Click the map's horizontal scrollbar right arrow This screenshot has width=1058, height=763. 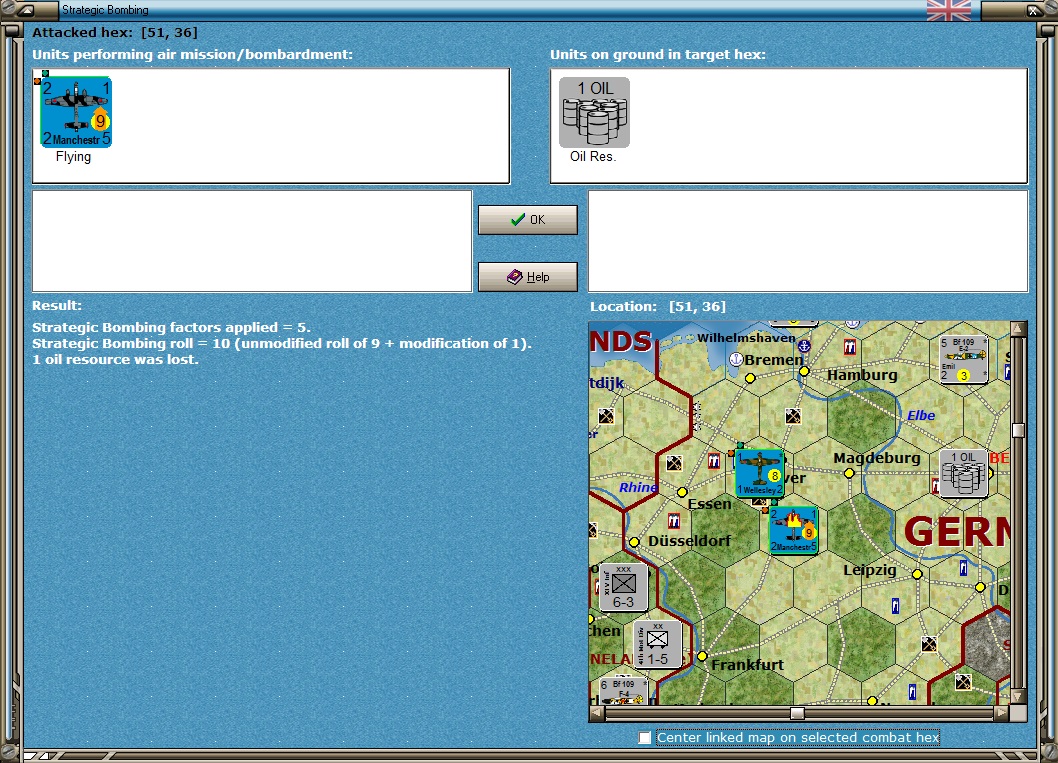point(1002,713)
